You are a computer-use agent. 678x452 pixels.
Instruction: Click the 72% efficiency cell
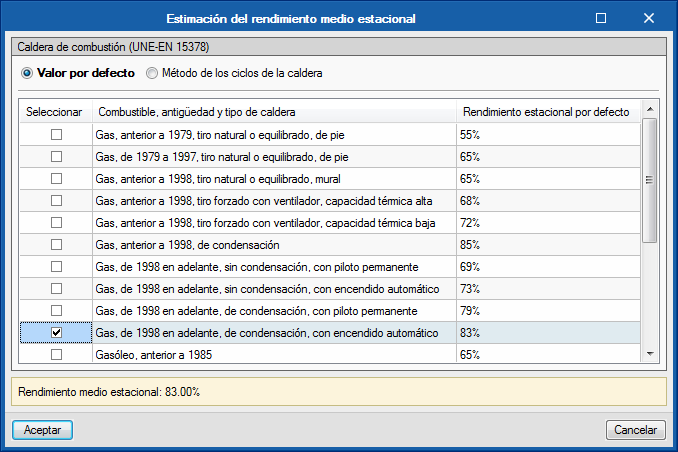tap(548, 223)
